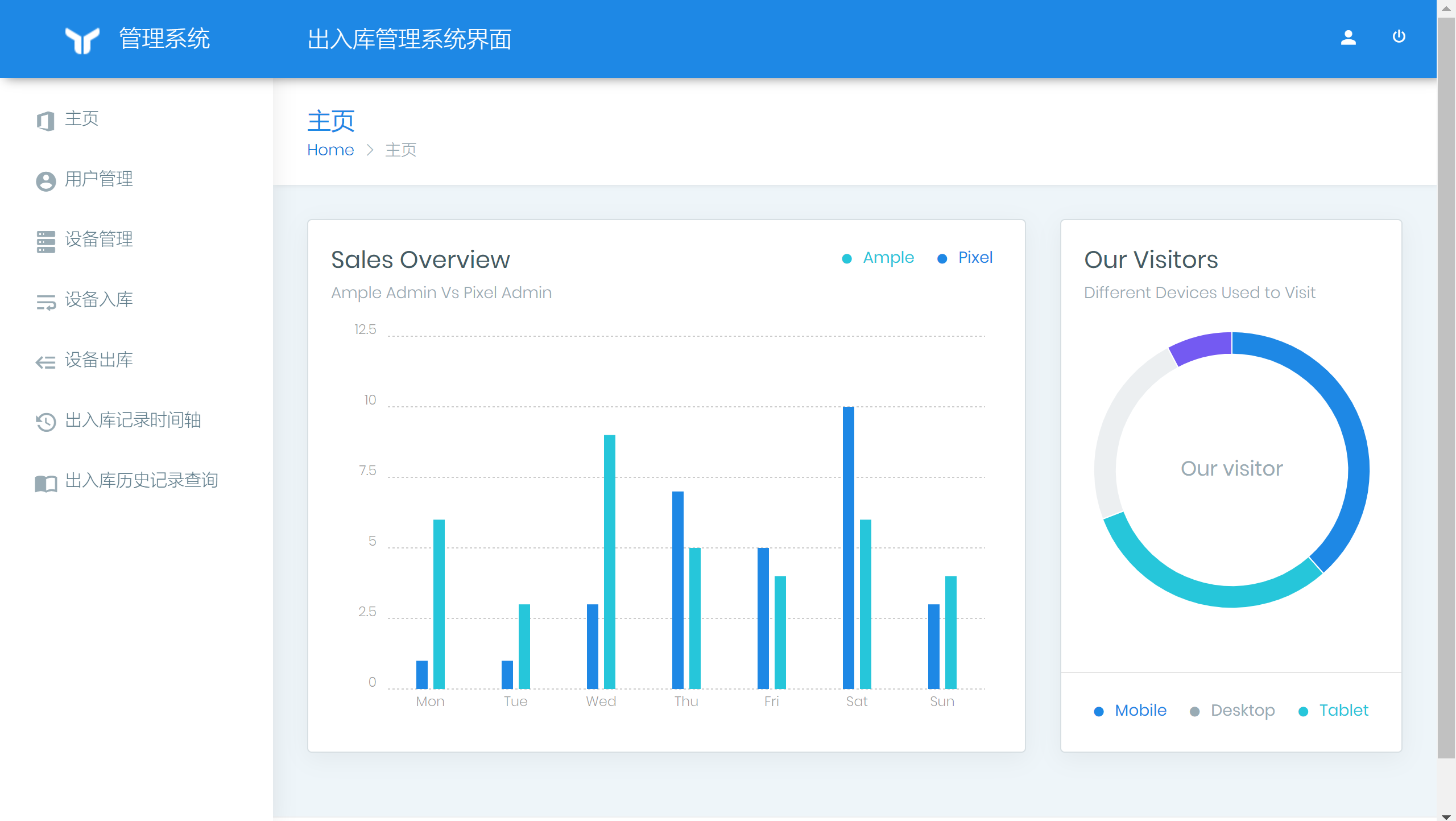
Task: Click the Our visitor donut center text
Action: tap(1231, 469)
